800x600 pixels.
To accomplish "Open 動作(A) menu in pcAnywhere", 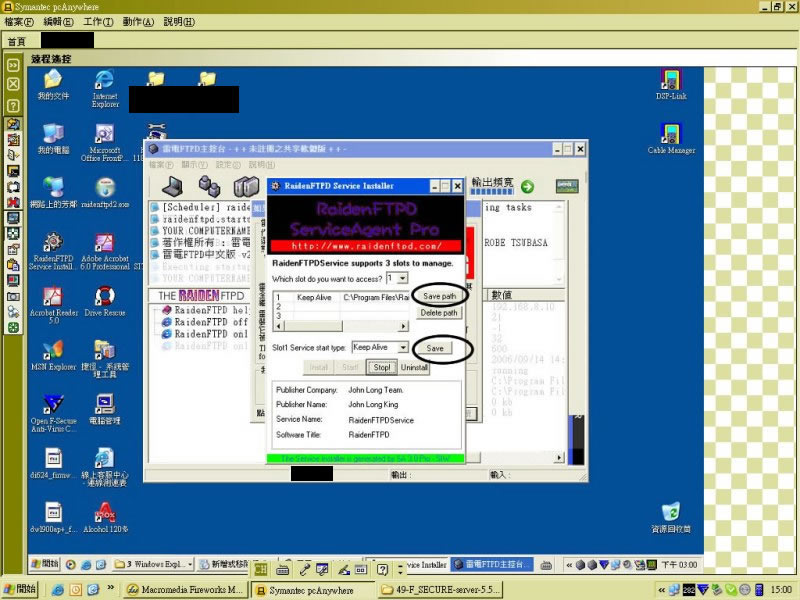I will point(138,21).
